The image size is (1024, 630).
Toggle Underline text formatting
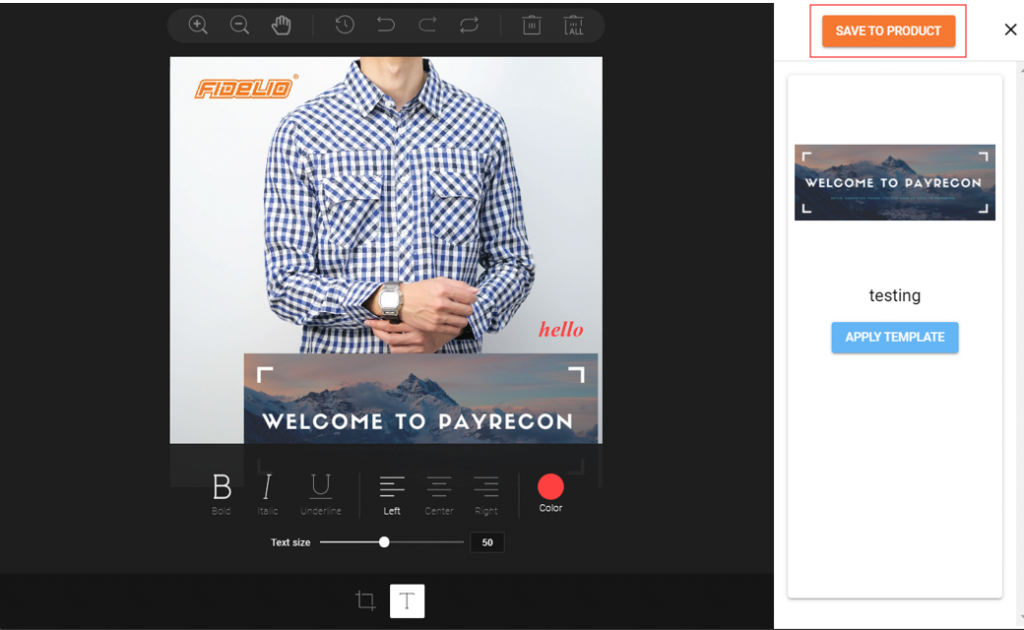321,494
